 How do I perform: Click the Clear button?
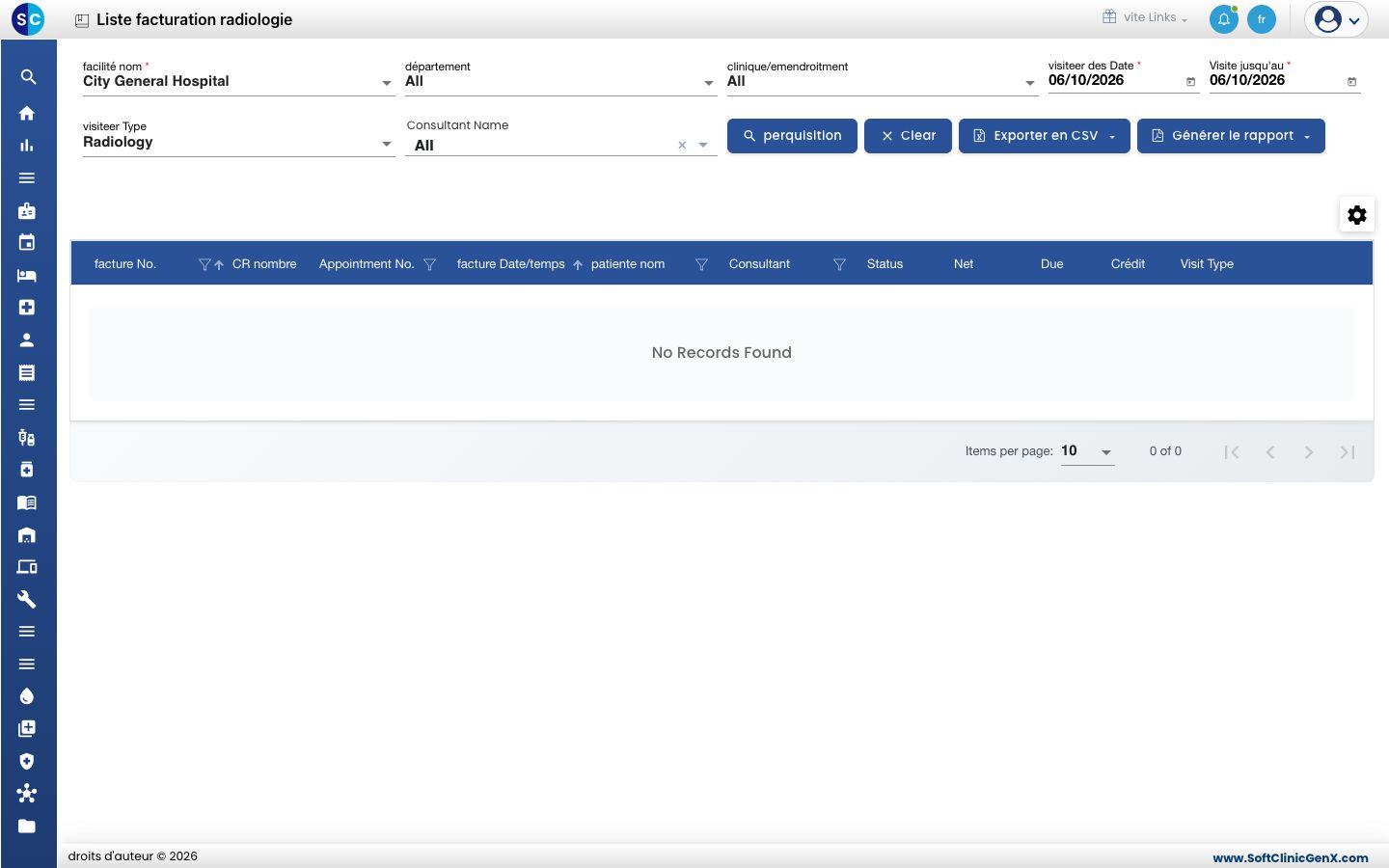[x=908, y=136]
